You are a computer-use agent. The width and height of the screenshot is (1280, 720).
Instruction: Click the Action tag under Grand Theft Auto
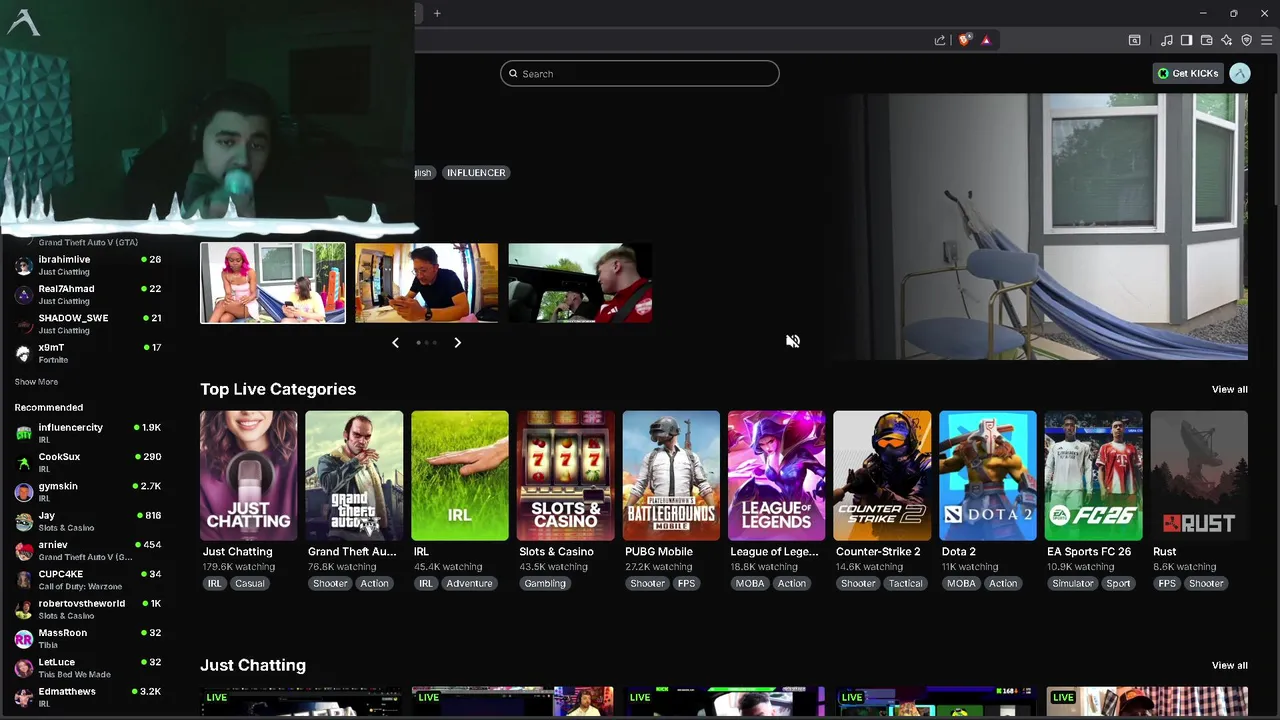click(x=375, y=583)
